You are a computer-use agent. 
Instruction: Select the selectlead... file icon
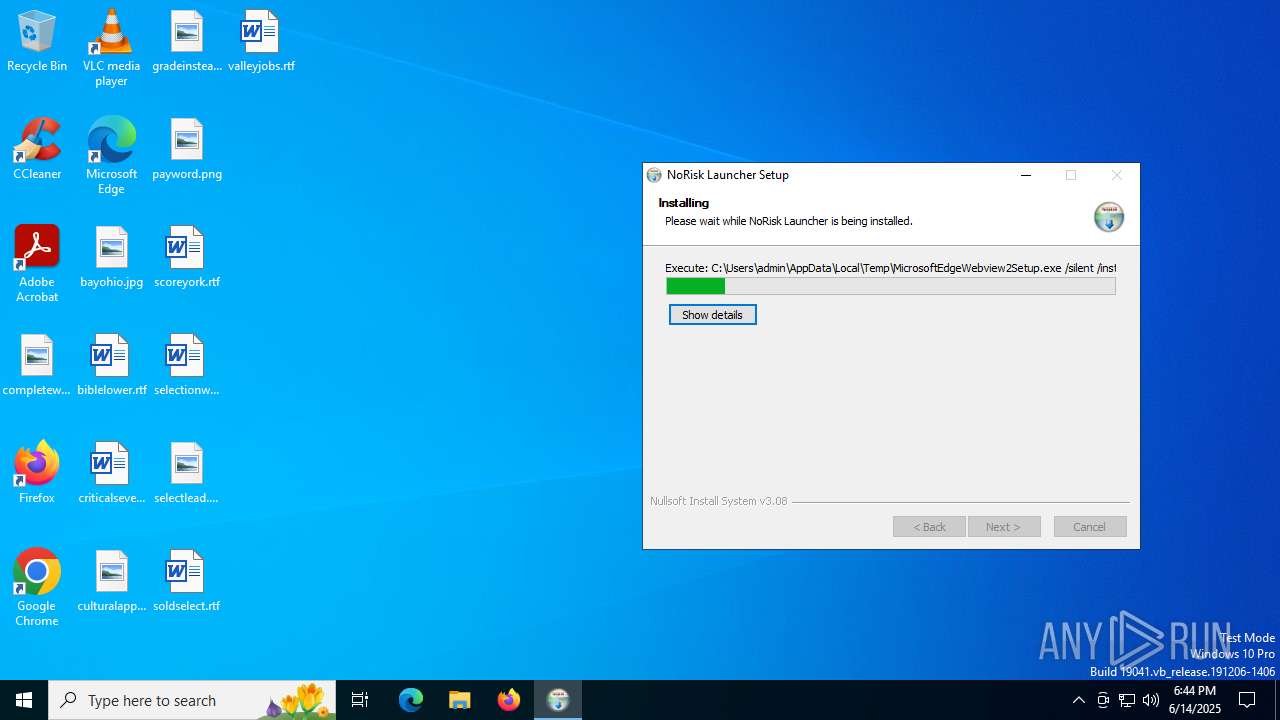point(187,474)
